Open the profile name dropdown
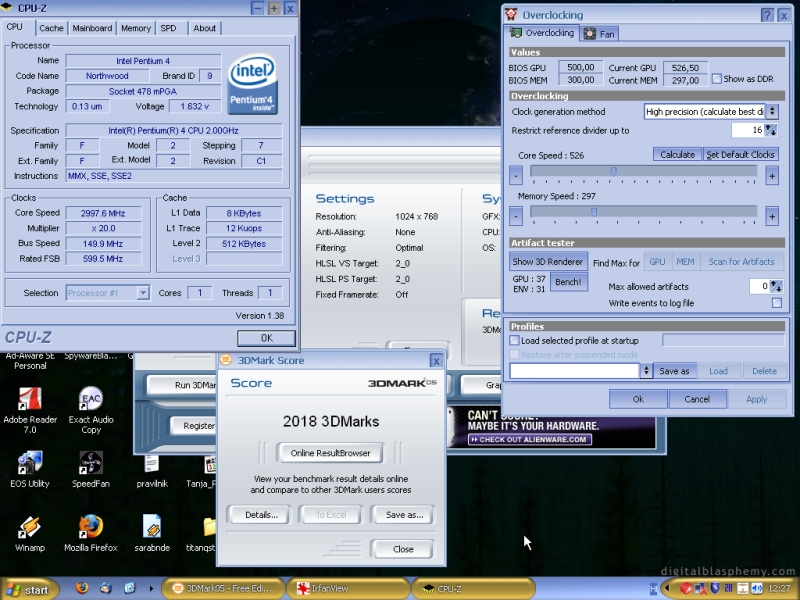This screenshot has width=800, height=600. click(646, 371)
